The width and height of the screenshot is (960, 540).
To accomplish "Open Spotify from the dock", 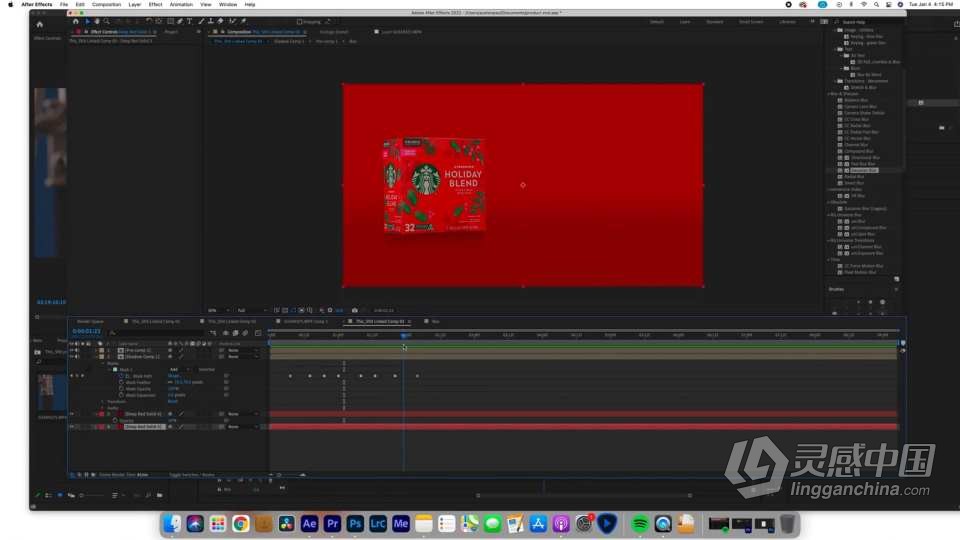I will pyautogui.click(x=640, y=523).
